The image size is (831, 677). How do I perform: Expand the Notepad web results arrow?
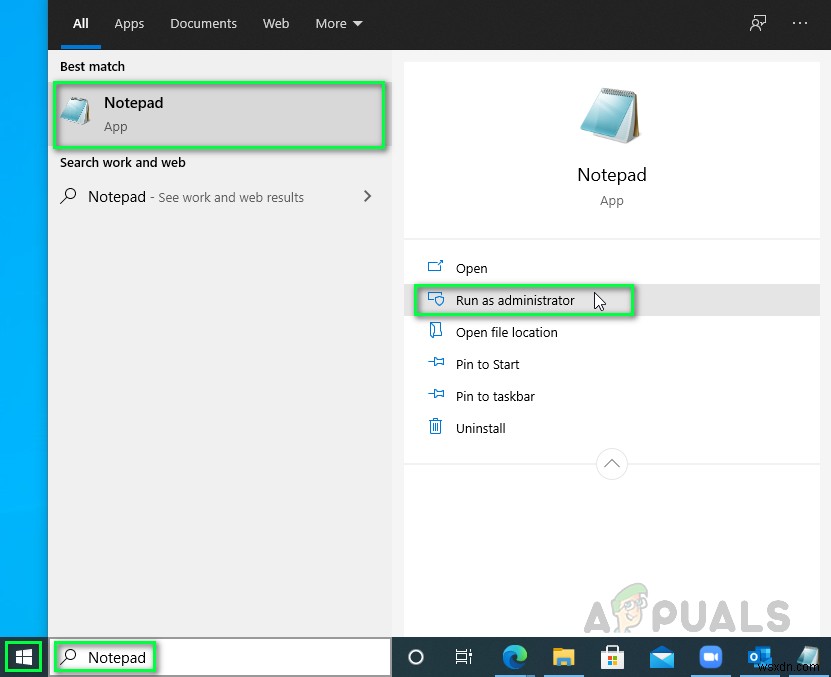[x=368, y=197]
